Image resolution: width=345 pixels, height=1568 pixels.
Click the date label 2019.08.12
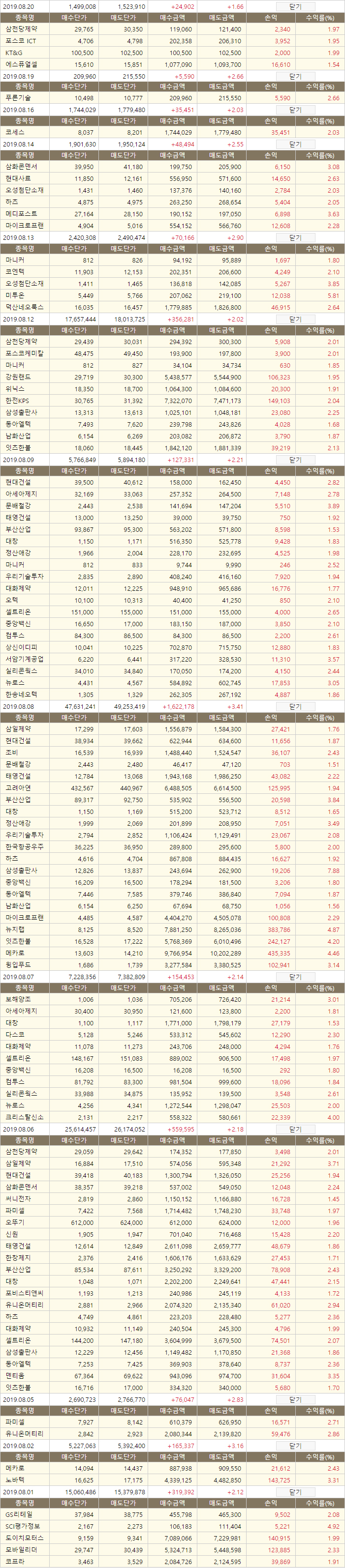pos(18,319)
